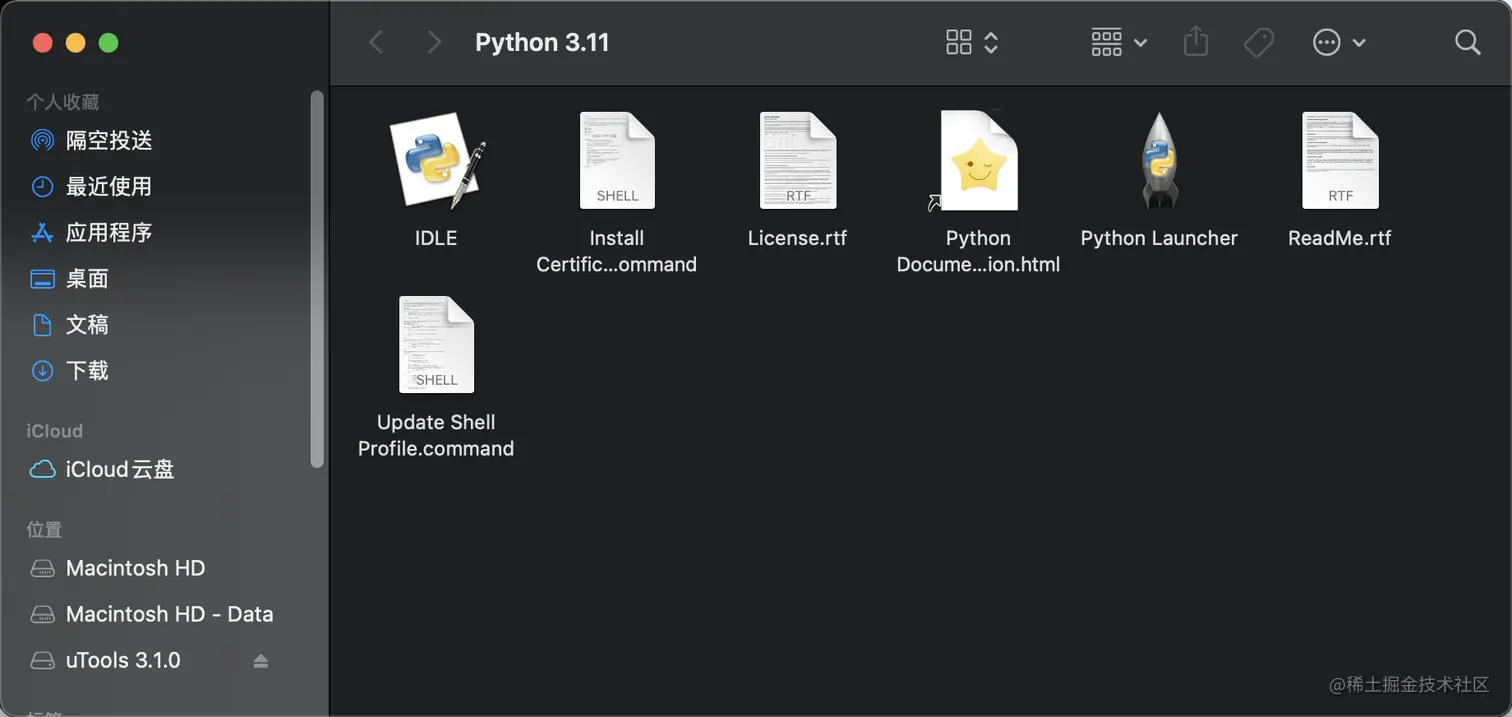Open the grouping options dropdown
The image size is (1512, 717).
tap(1119, 42)
